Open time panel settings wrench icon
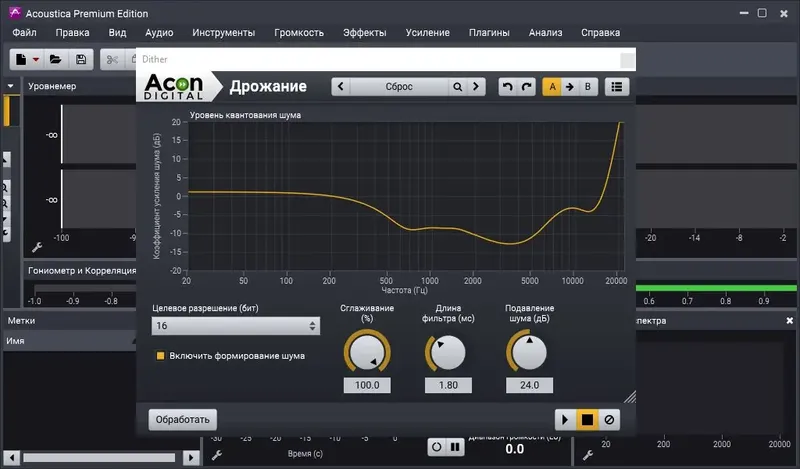Viewport: 800px width, 469px height. pos(217,455)
